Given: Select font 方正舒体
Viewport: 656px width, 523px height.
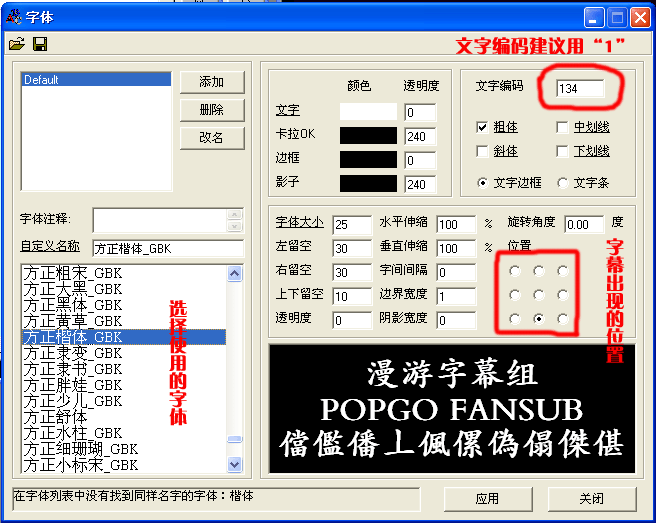Looking at the screenshot, I should pos(124,417).
